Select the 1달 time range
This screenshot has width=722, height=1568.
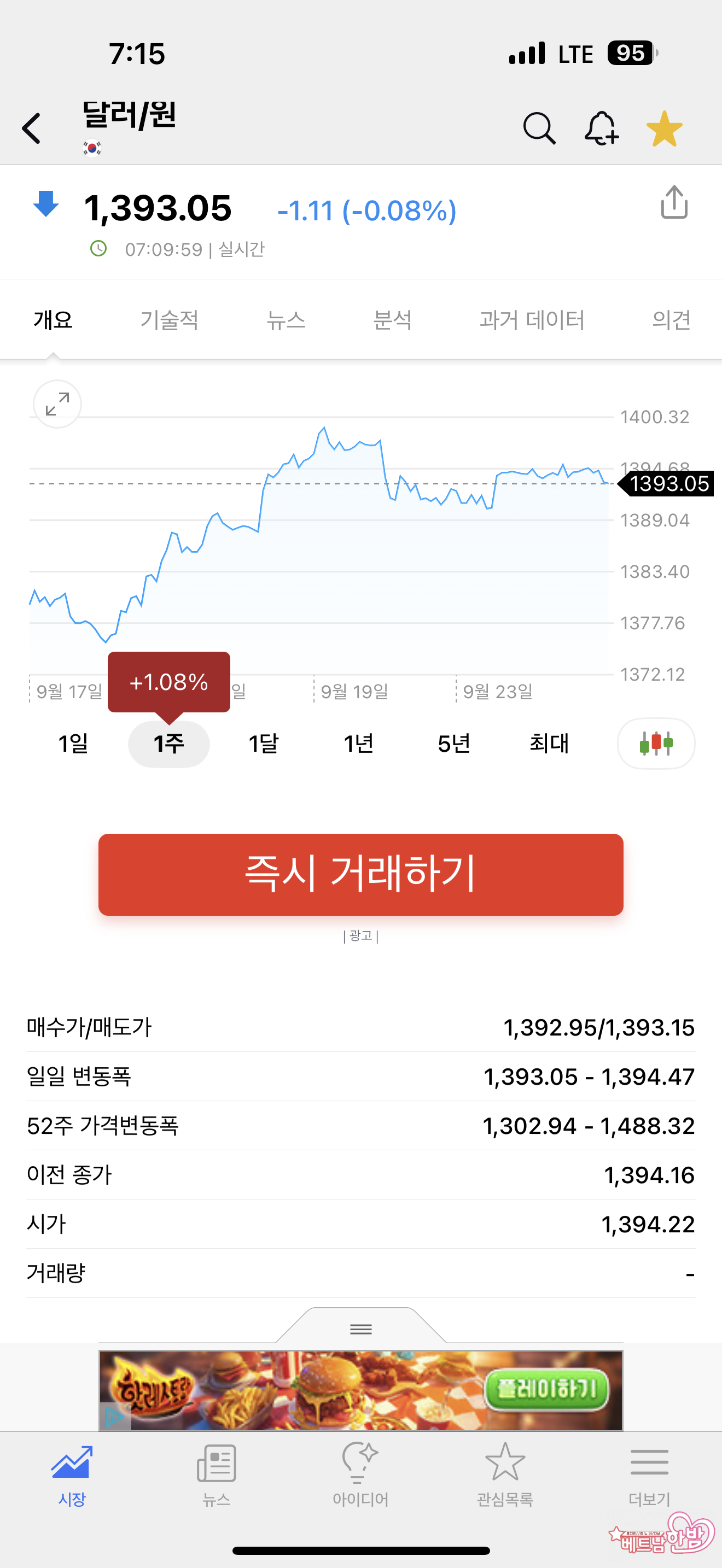pos(264,743)
